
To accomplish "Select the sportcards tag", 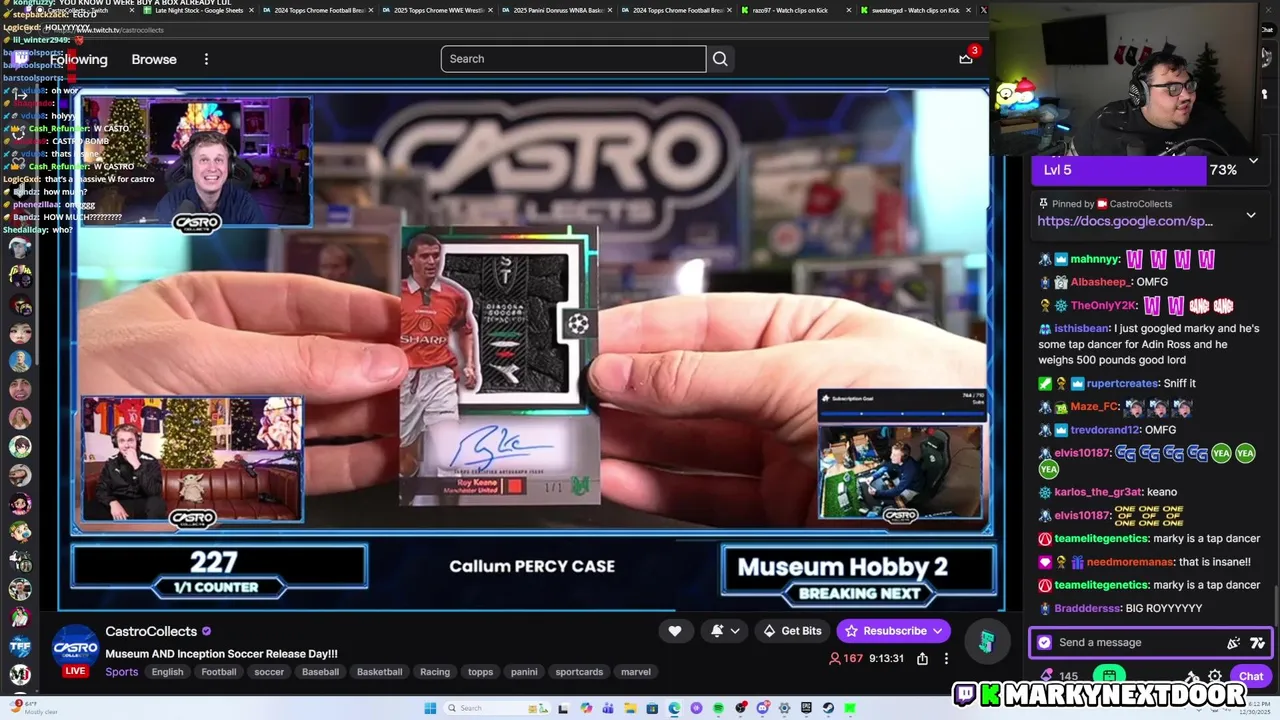I will (579, 672).
